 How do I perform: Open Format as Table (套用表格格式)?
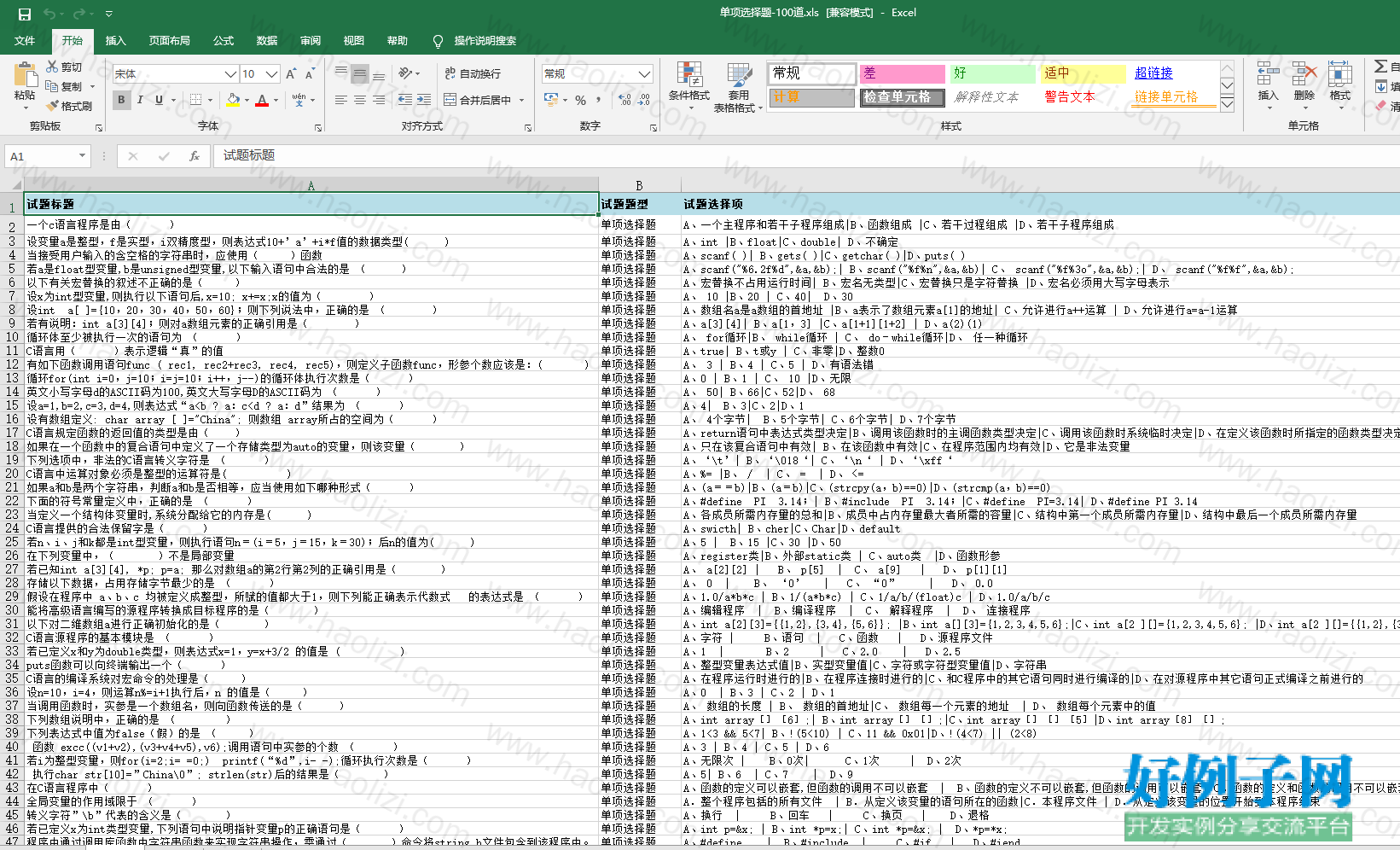[x=738, y=87]
